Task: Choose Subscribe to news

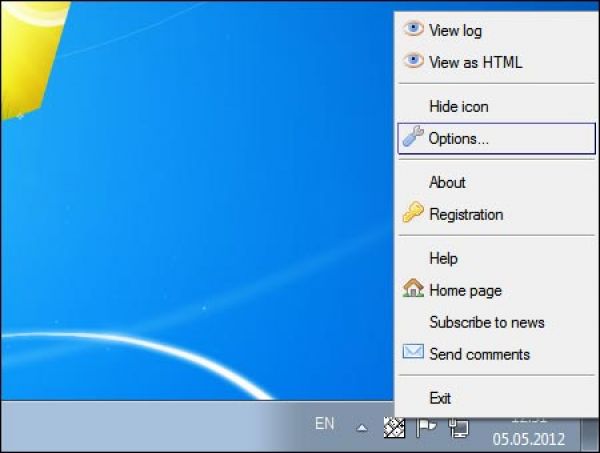Action: 497,322
